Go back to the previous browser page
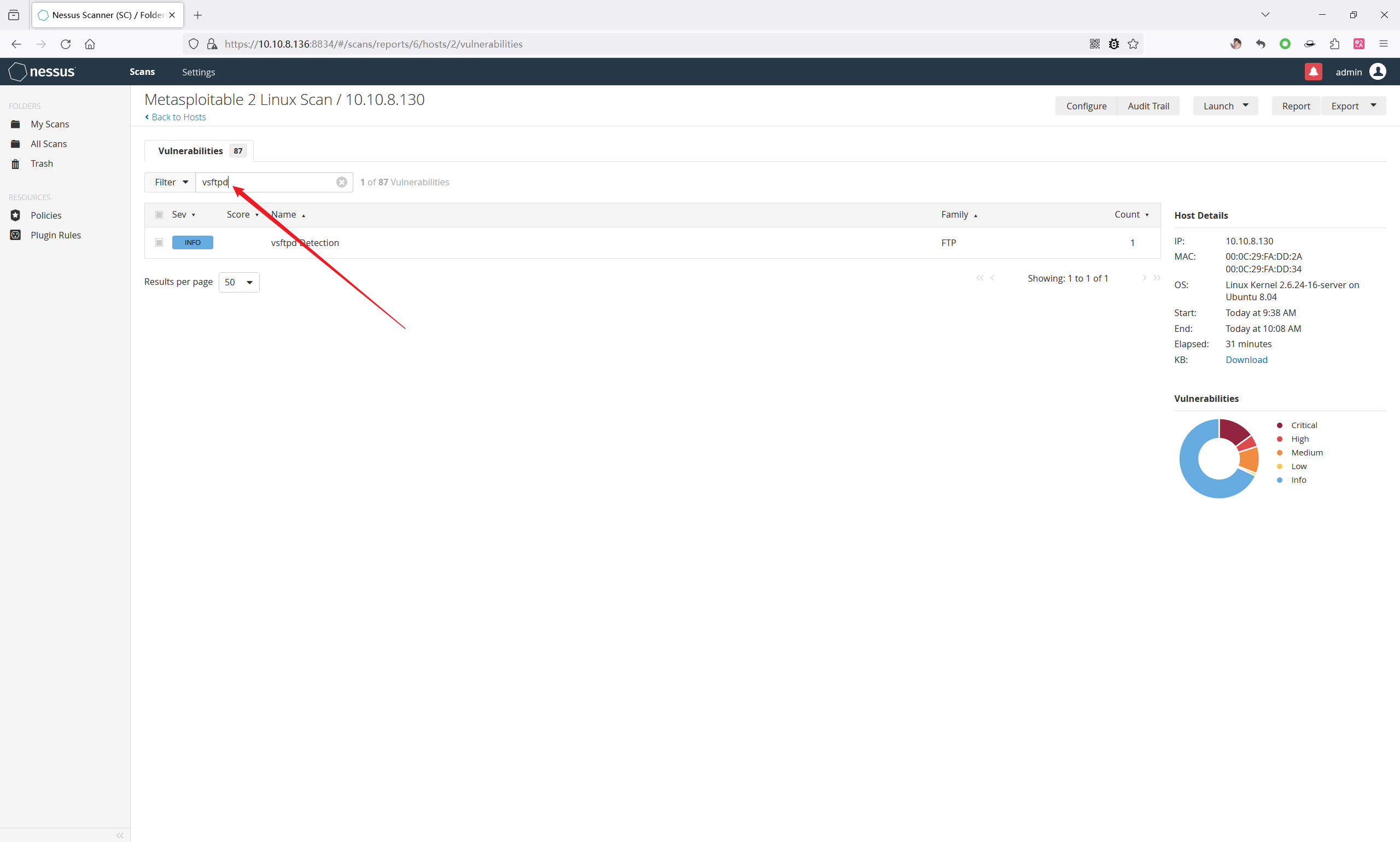 (16, 44)
